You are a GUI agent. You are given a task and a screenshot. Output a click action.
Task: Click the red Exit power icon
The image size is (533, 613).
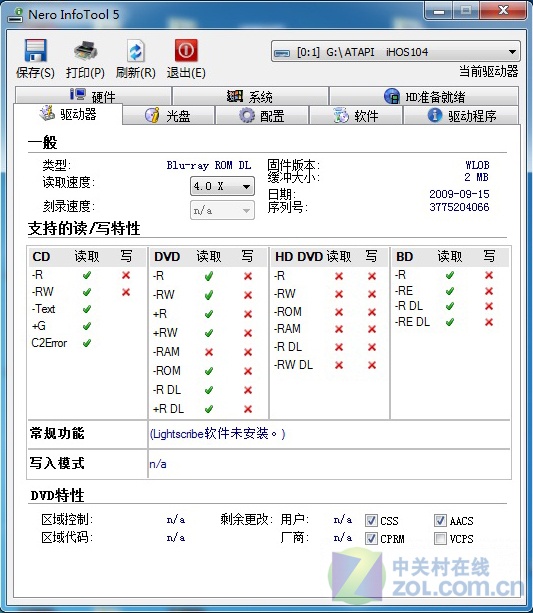click(x=186, y=50)
